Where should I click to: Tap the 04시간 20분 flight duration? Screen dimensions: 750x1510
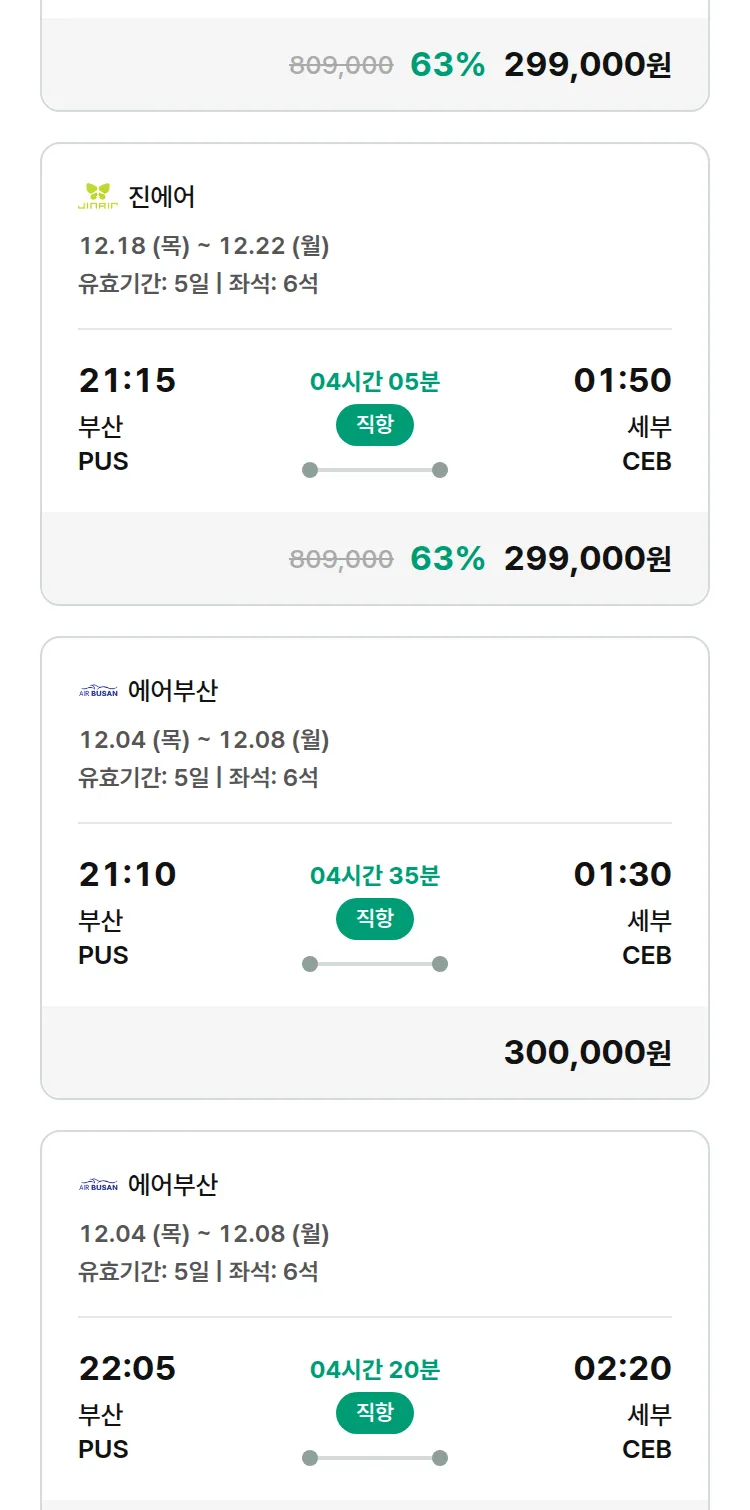(375, 1370)
